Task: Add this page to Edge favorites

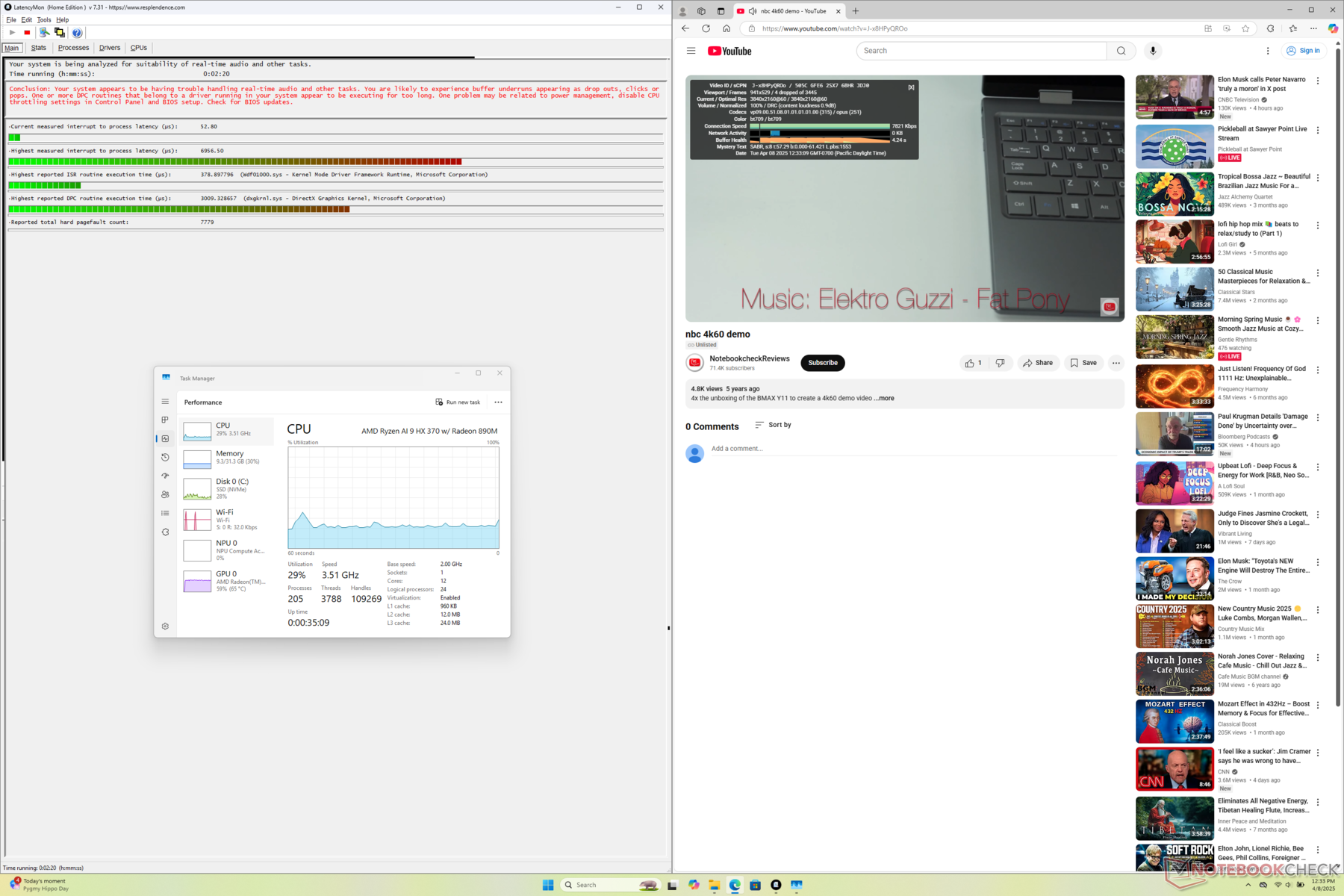Action: pos(1245,28)
